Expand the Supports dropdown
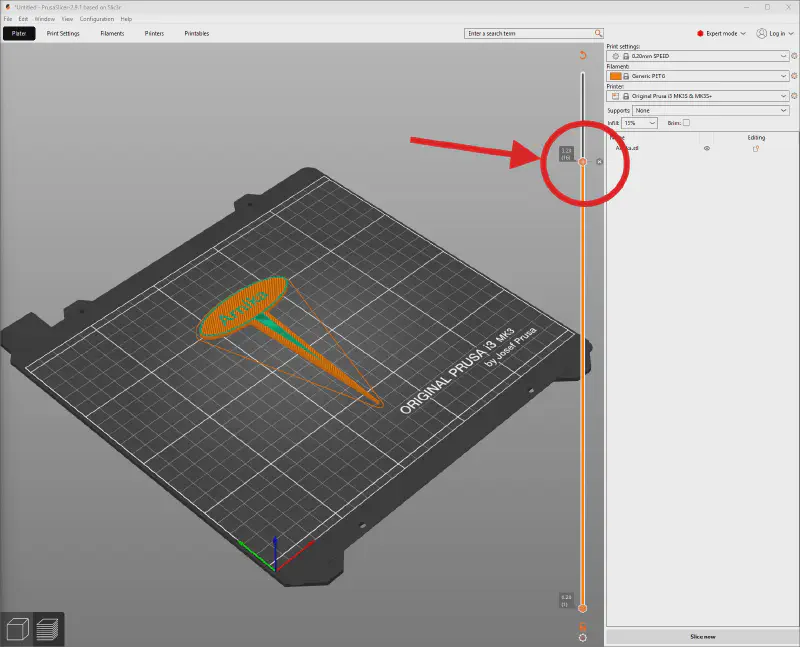The image size is (800, 647). tap(710, 110)
